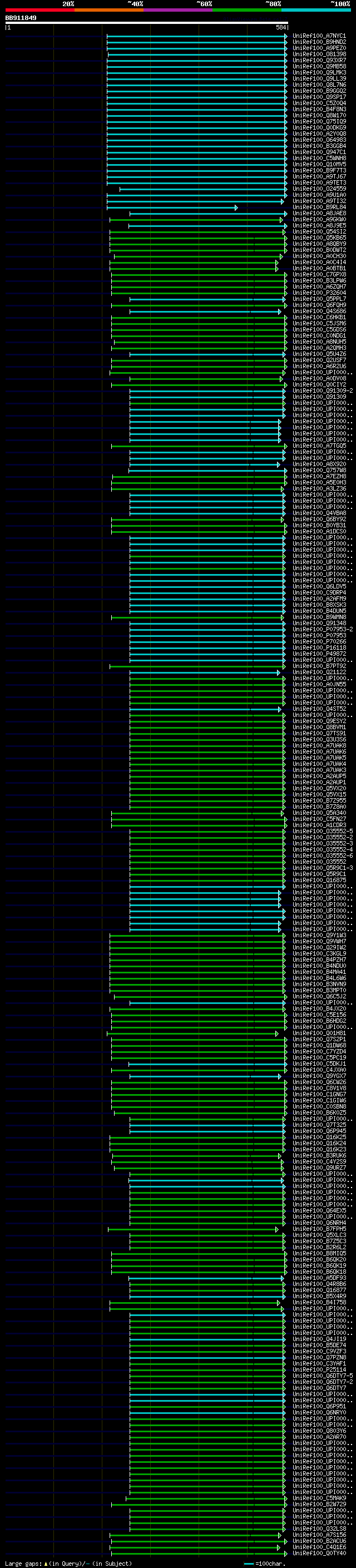Click the UniRef100_Q9VWH7 hit label

[x=319, y=941]
